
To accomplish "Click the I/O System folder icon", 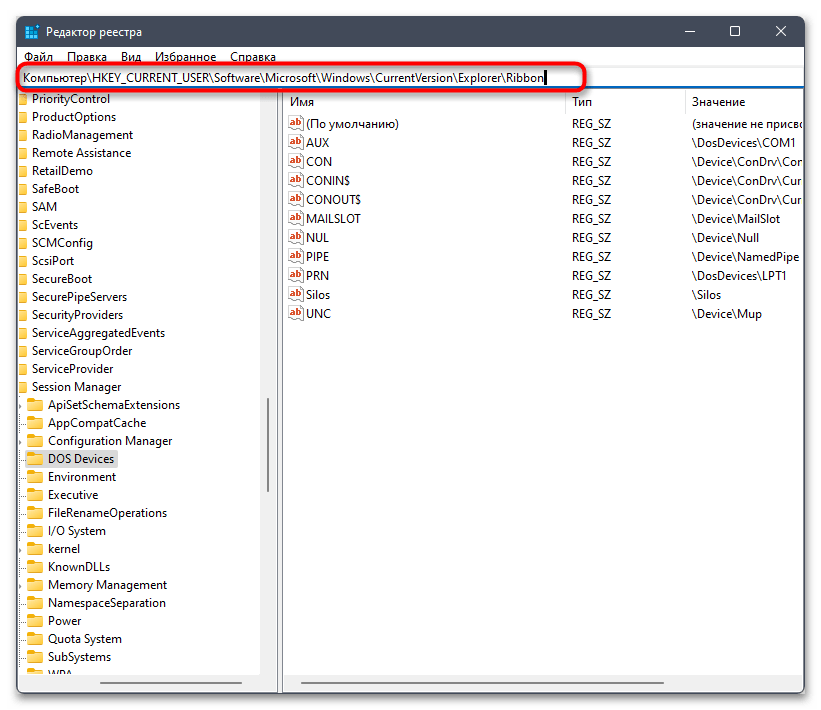I will tap(35, 530).
